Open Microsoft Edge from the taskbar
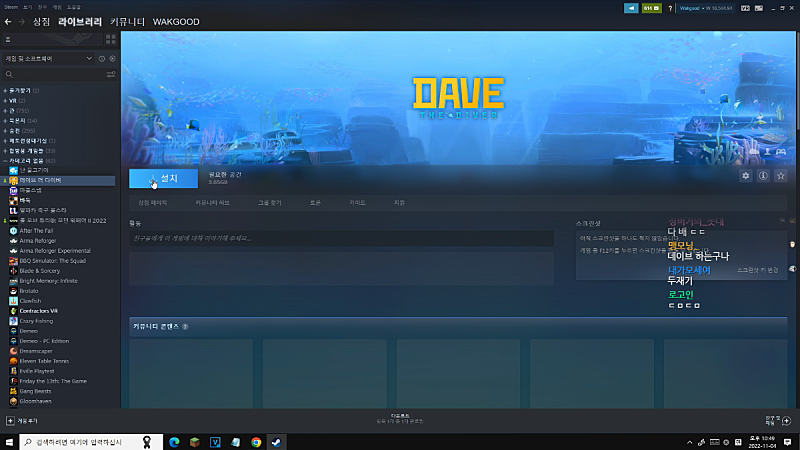The height and width of the screenshot is (450, 800). (174, 442)
